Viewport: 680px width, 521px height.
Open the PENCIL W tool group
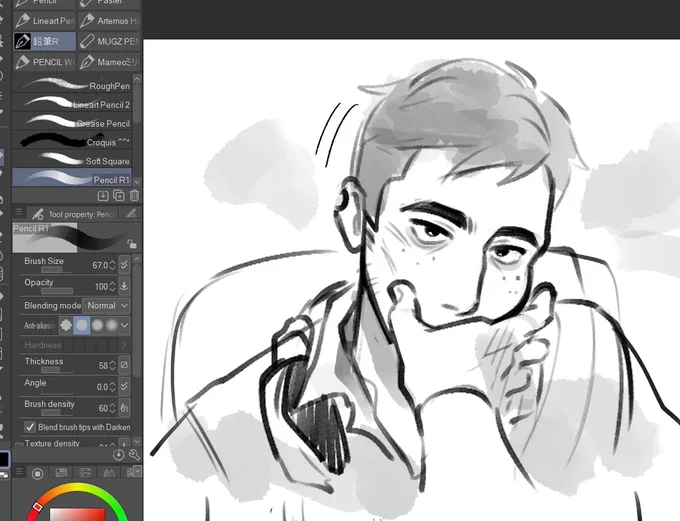44,62
